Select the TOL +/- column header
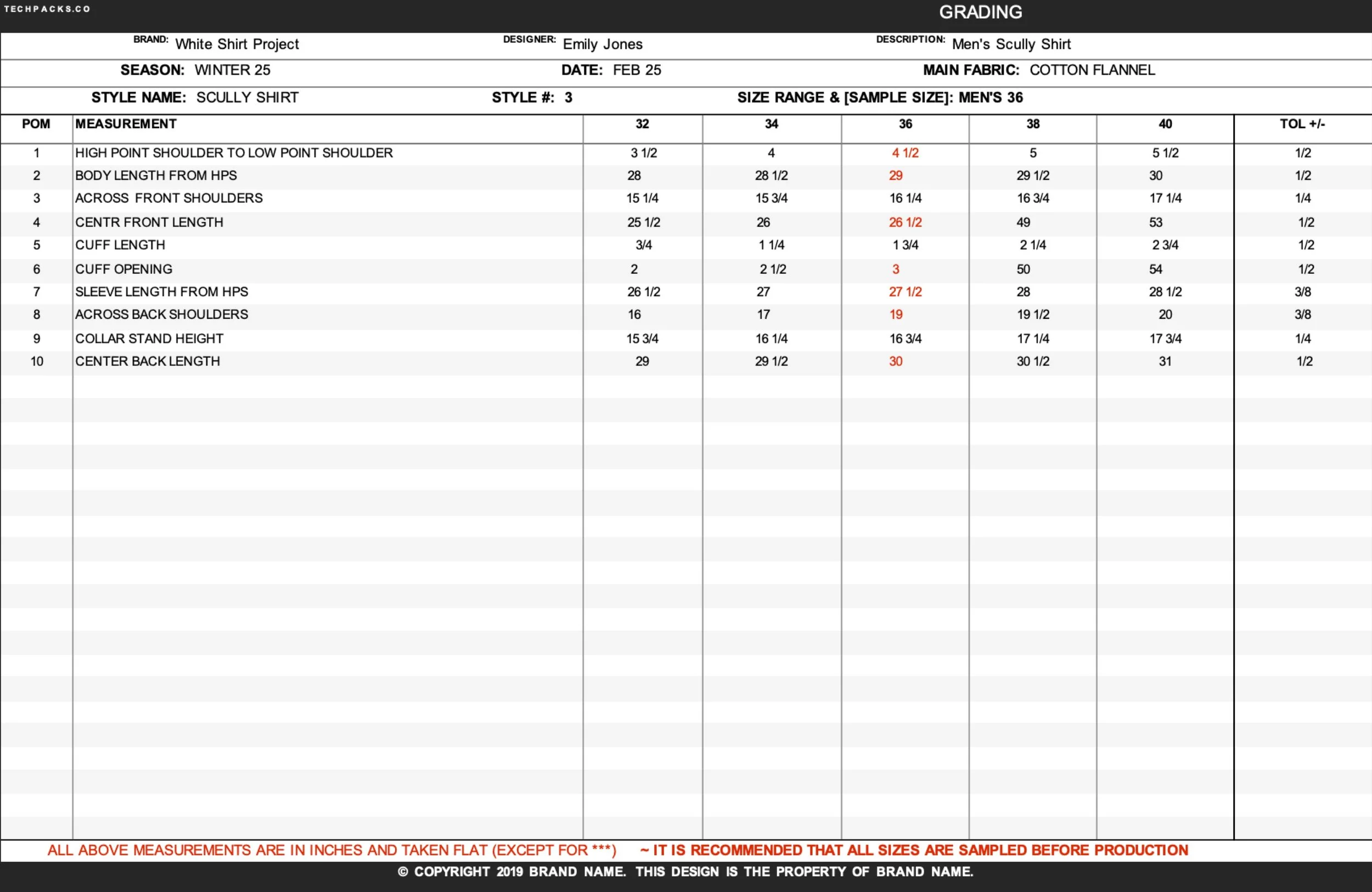This screenshot has height=892, width=1372. [x=1302, y=124]
